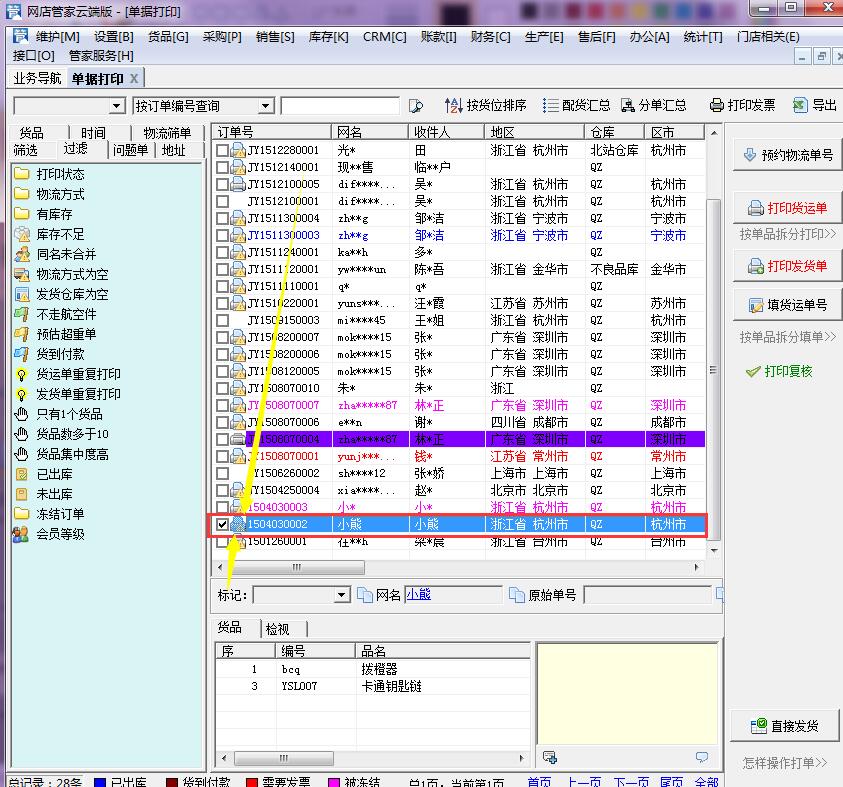Viewport: 843px width, 787px height.
Task: Click the 打印发货单 button
Action: click(x=788, y=266)
